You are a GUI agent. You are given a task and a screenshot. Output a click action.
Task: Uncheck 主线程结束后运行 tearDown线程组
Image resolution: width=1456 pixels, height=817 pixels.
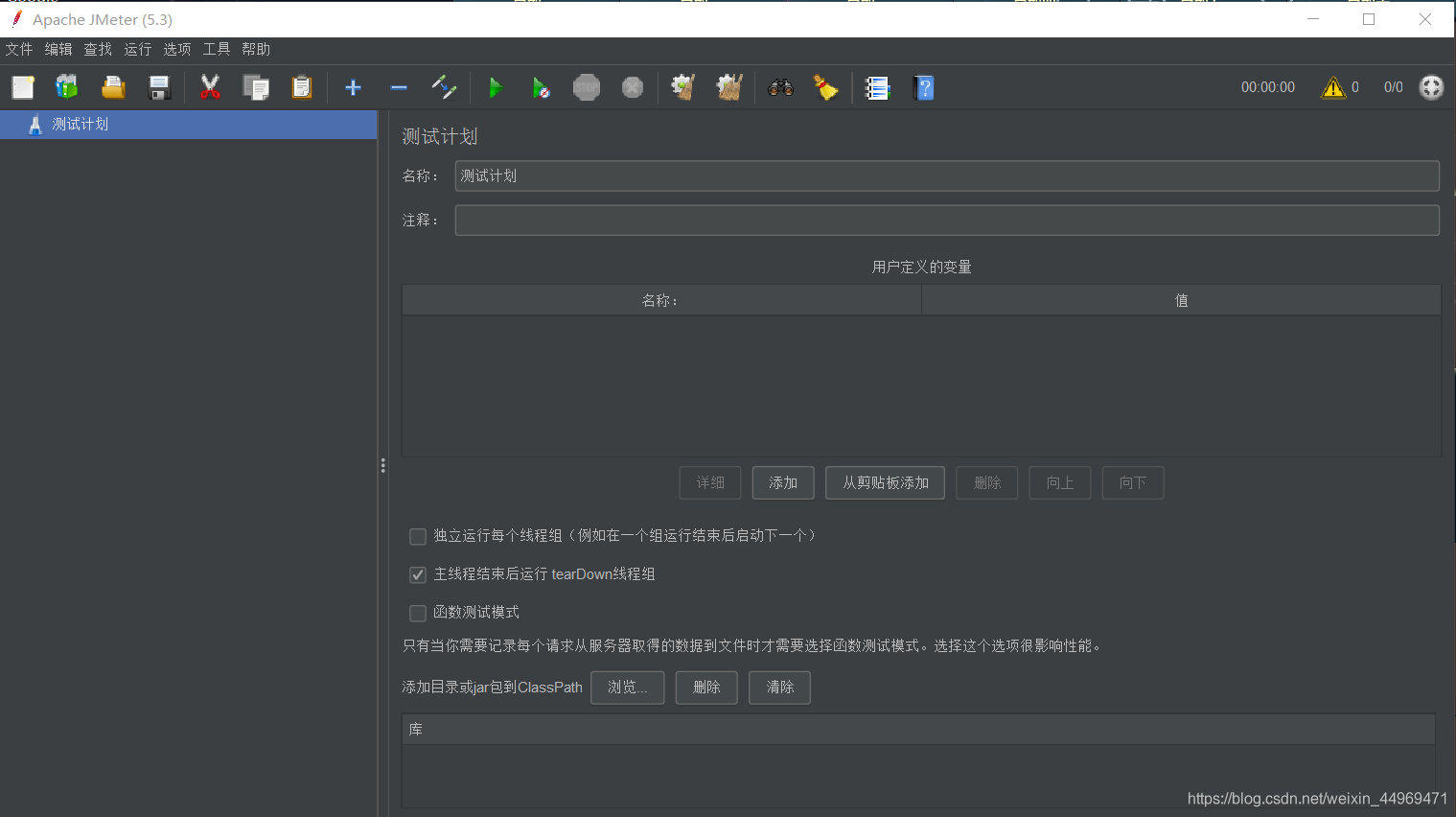point(418,574)
